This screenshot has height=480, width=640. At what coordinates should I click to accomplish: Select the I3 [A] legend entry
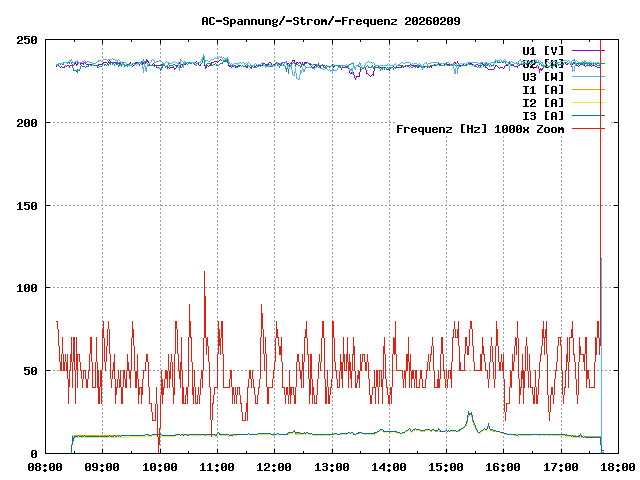543,115
